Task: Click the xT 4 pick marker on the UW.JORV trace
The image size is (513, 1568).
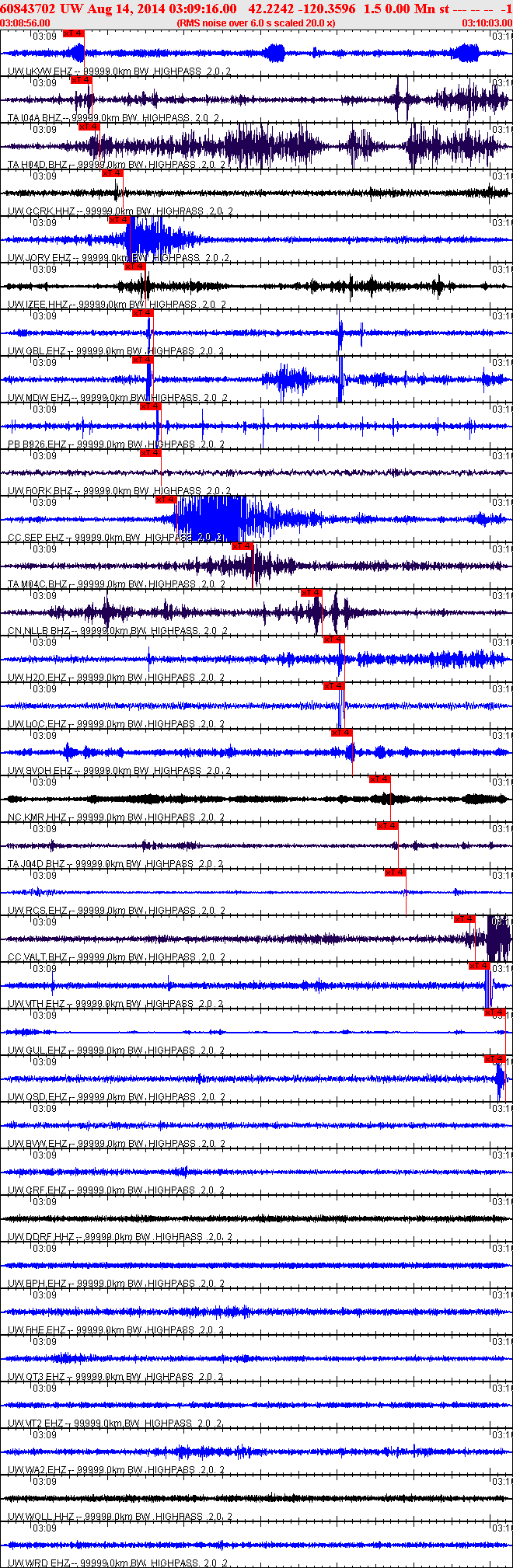Action: click(x=120, y=220)
